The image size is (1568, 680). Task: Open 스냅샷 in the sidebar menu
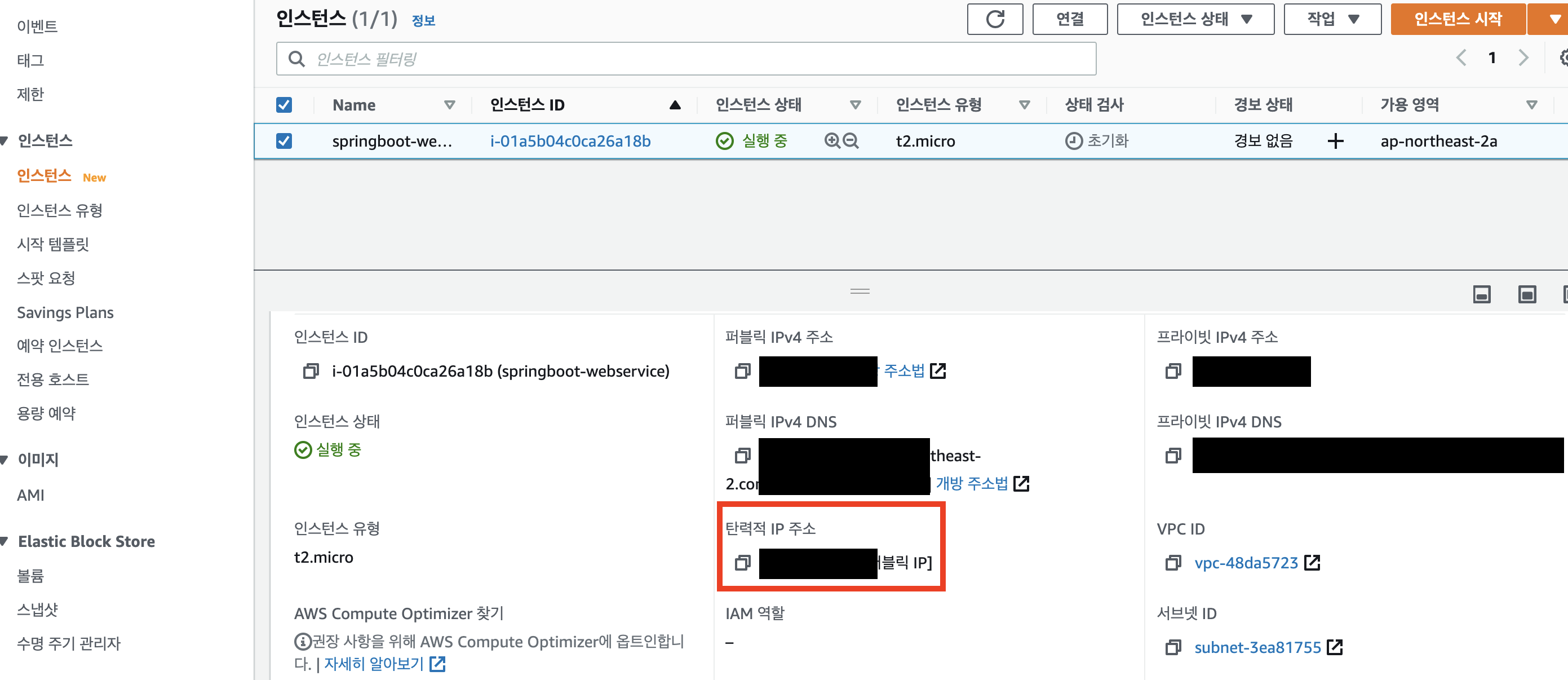click(37, 610)
